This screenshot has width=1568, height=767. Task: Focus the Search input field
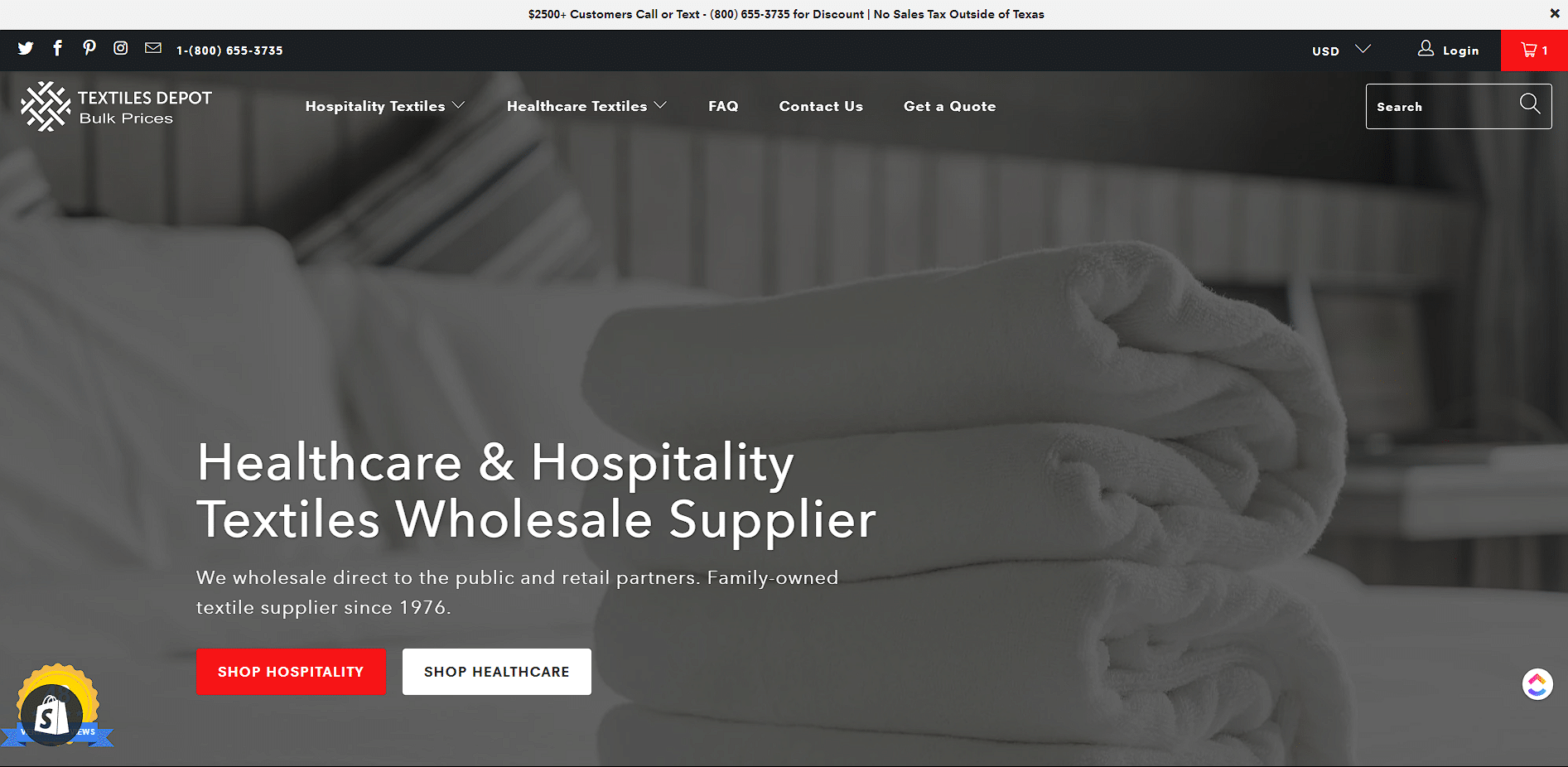pyautogui.click(x=1441, y=107)
